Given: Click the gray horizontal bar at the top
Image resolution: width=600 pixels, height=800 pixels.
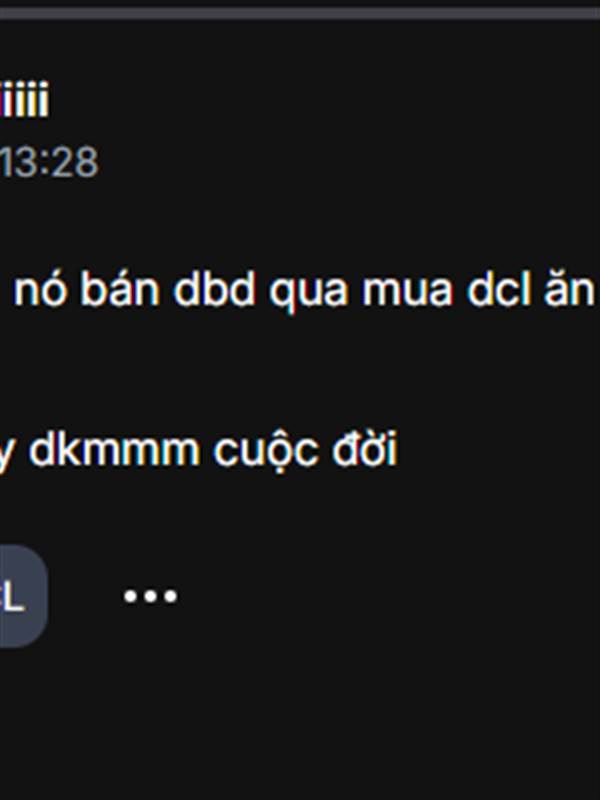Looking at the screenshot, I should (x=300, y=13).
